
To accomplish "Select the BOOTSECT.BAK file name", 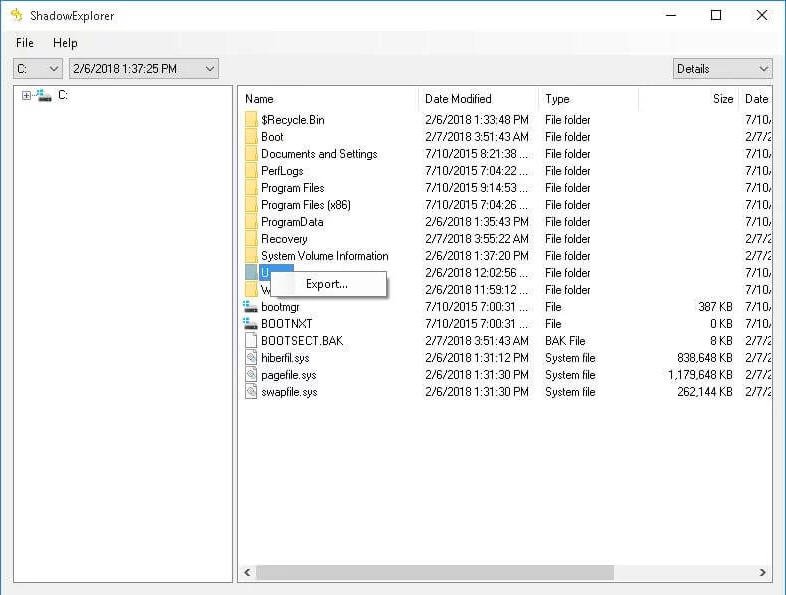I will tap(302, 341).
